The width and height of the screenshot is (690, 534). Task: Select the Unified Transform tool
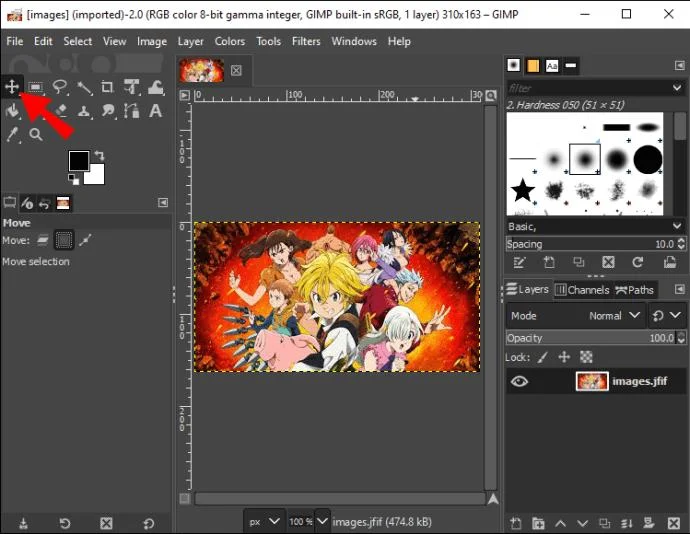(x=131, y=87)
